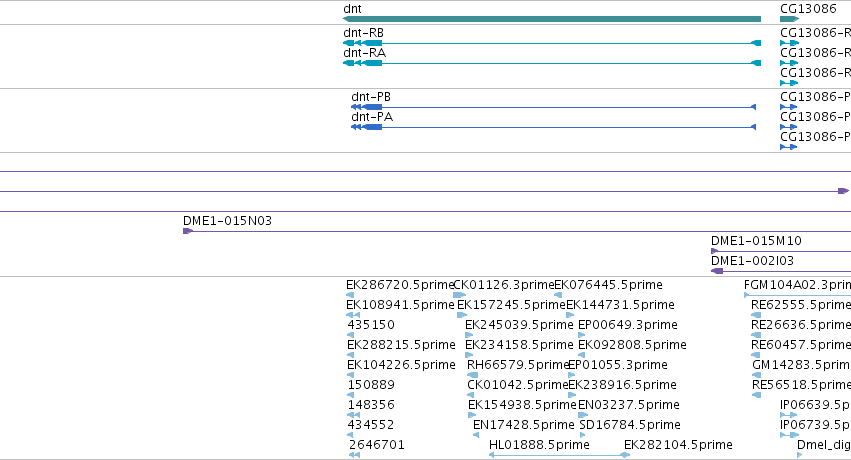This screenshot has width=851, height=460.
Task: Select the dnt gene bar
Action: coord(551,19)
